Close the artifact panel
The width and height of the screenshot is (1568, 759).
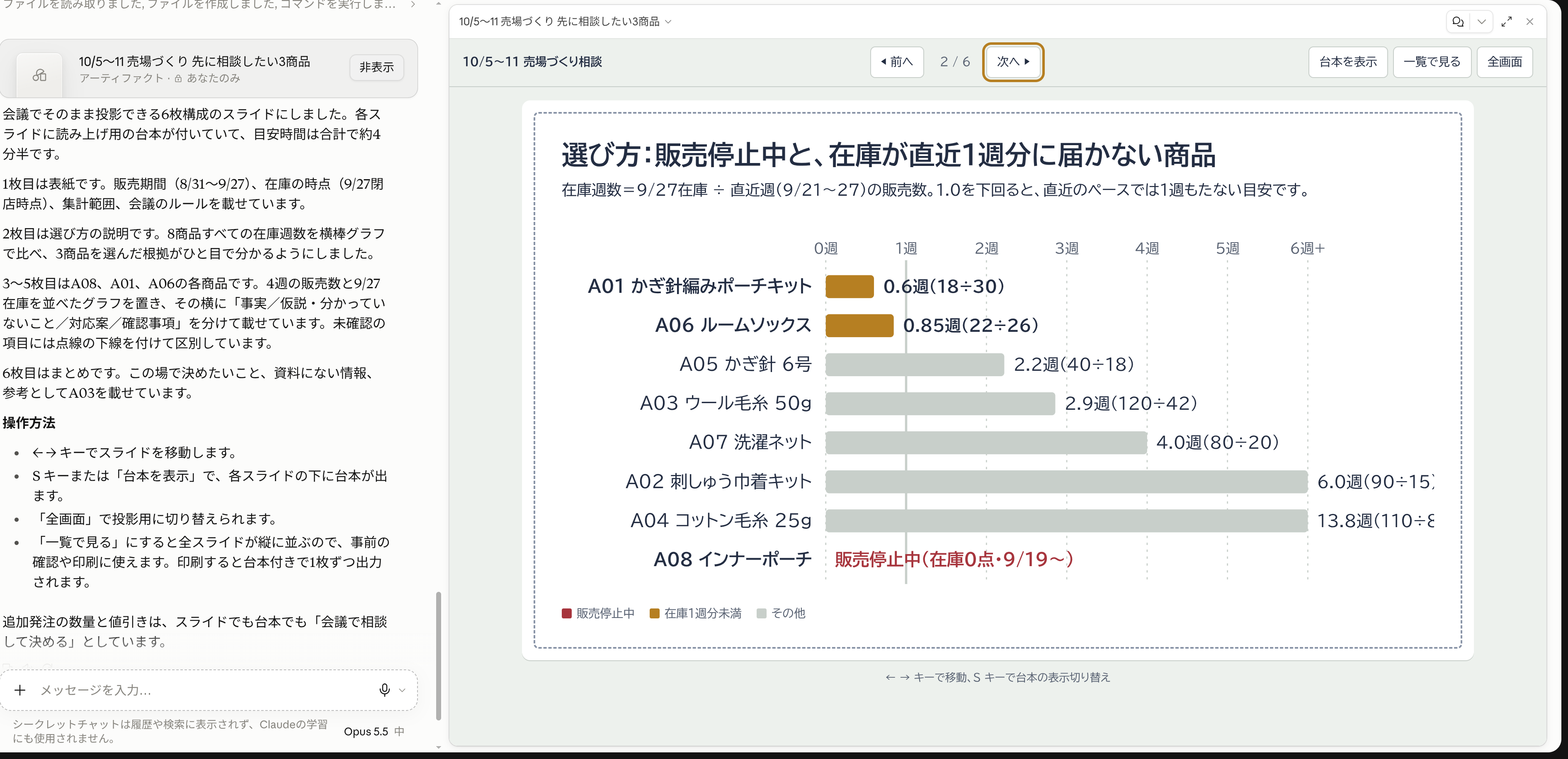pos(1530,21)
